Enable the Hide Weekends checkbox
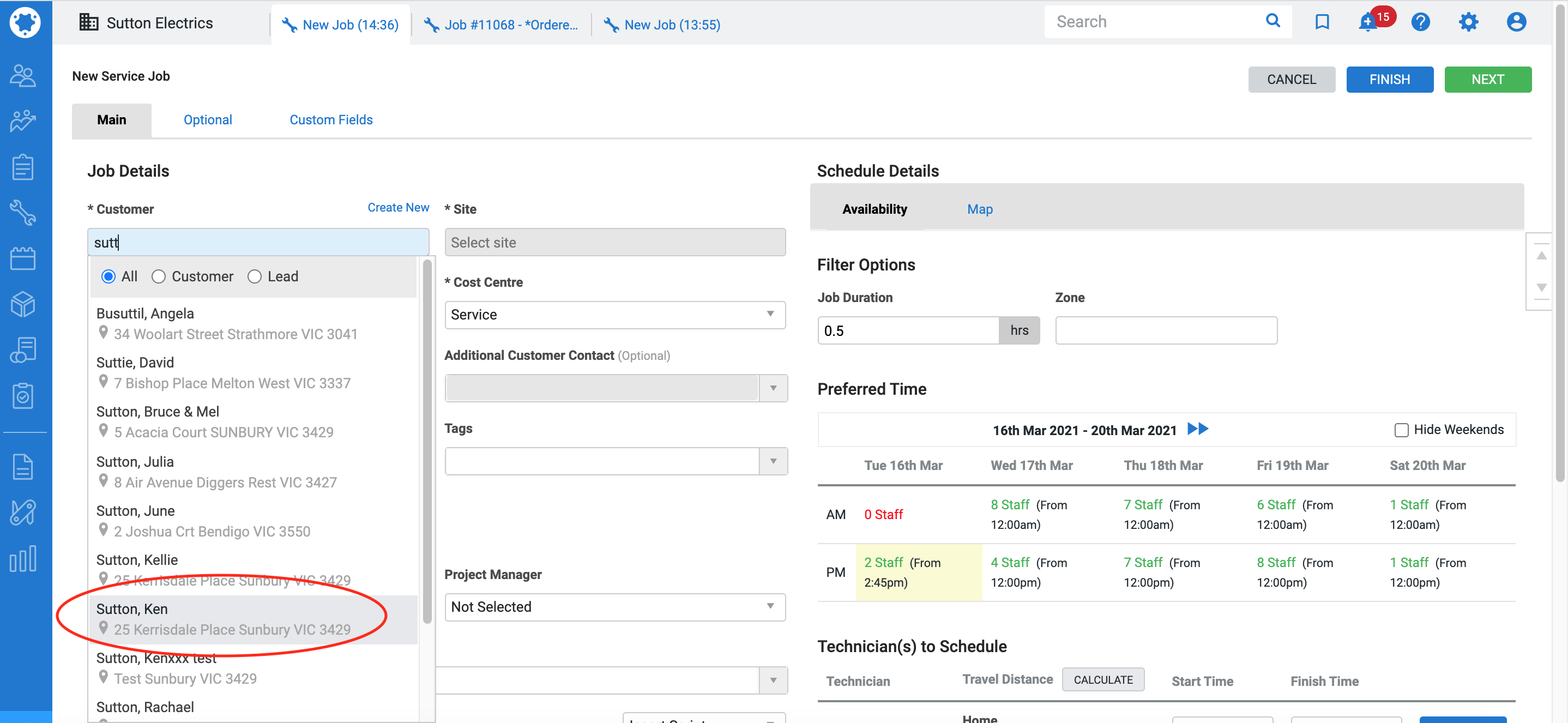The height and width of the screenshot is (723, 1568). pos(1401,430)
